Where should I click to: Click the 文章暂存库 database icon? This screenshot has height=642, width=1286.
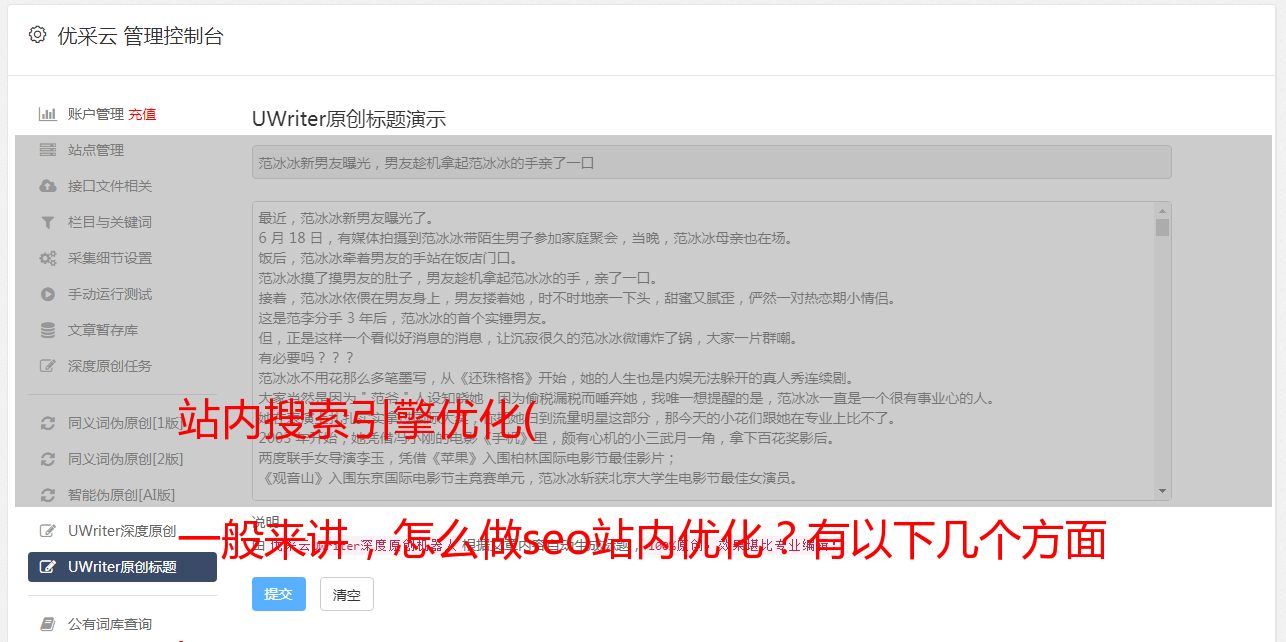pos(47,330)
